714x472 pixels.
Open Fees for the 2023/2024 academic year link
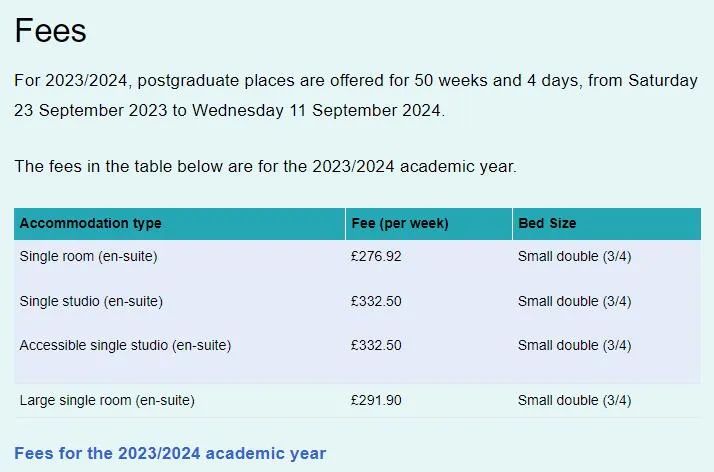170,453
